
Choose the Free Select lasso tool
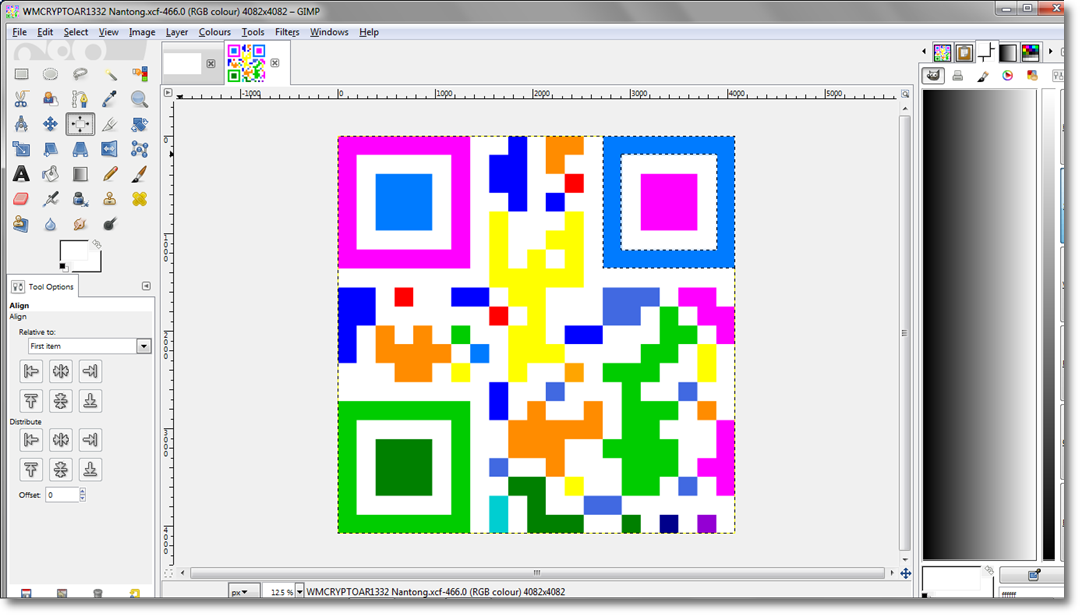[80, 74]
